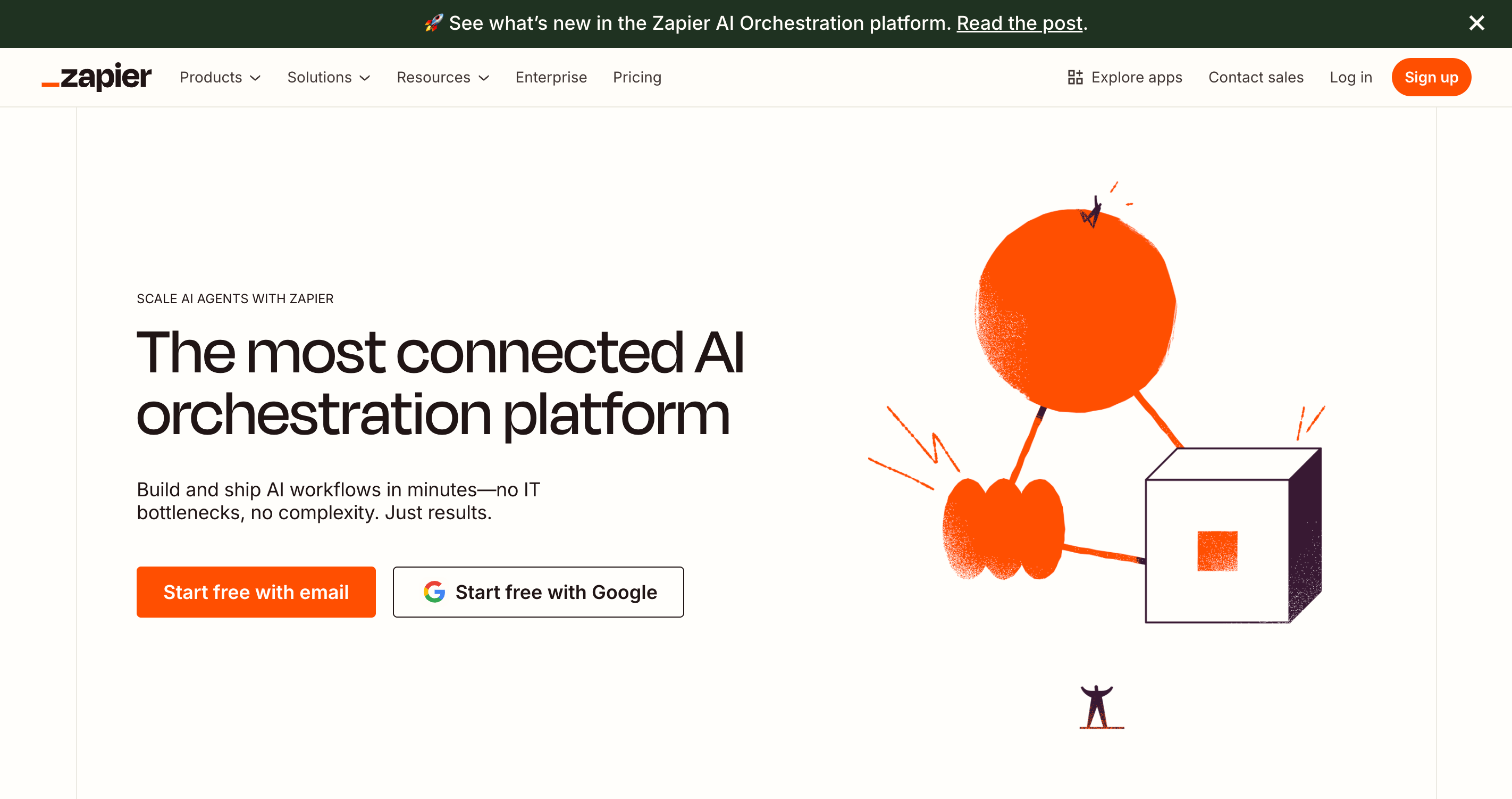Click Start free with email

tap(256, 592)
